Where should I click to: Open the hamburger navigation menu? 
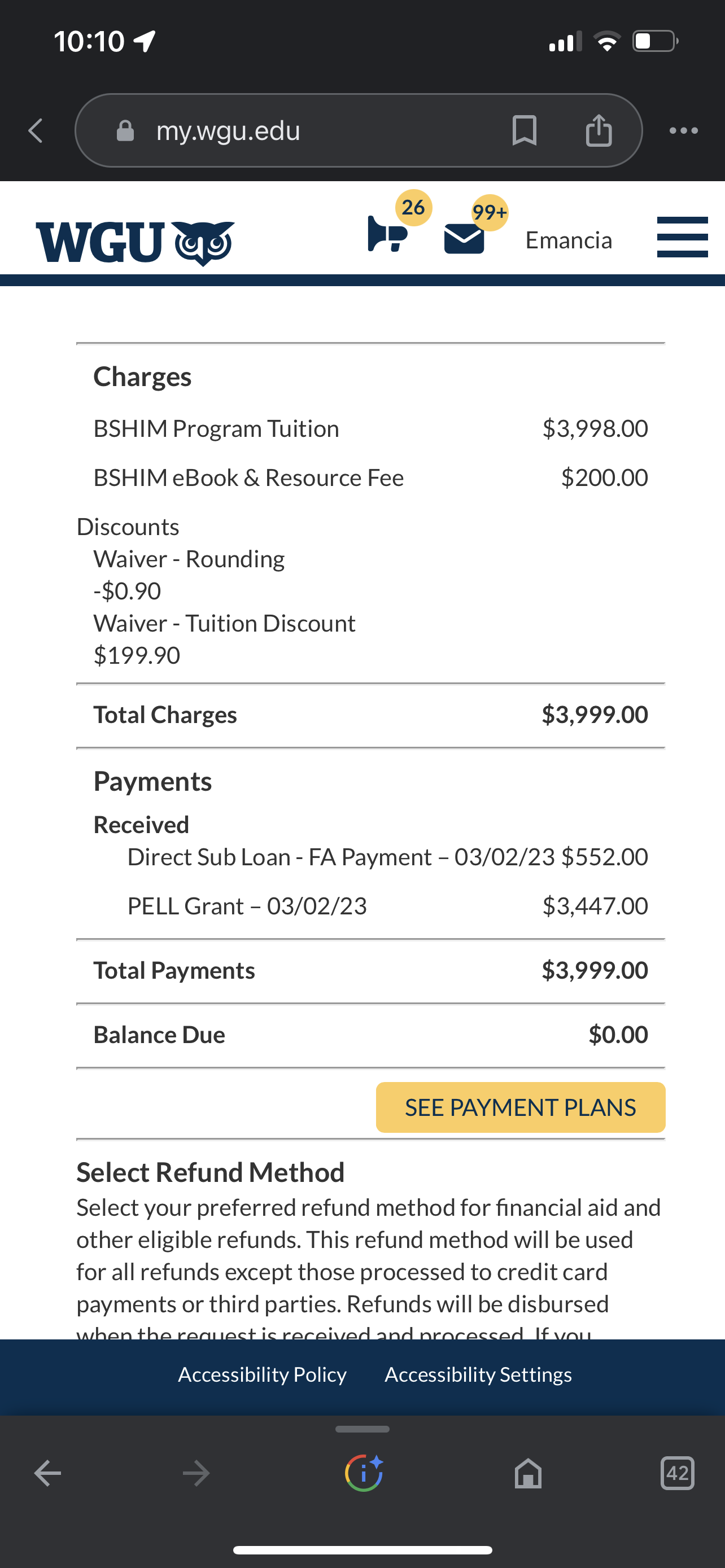point(683,238)
